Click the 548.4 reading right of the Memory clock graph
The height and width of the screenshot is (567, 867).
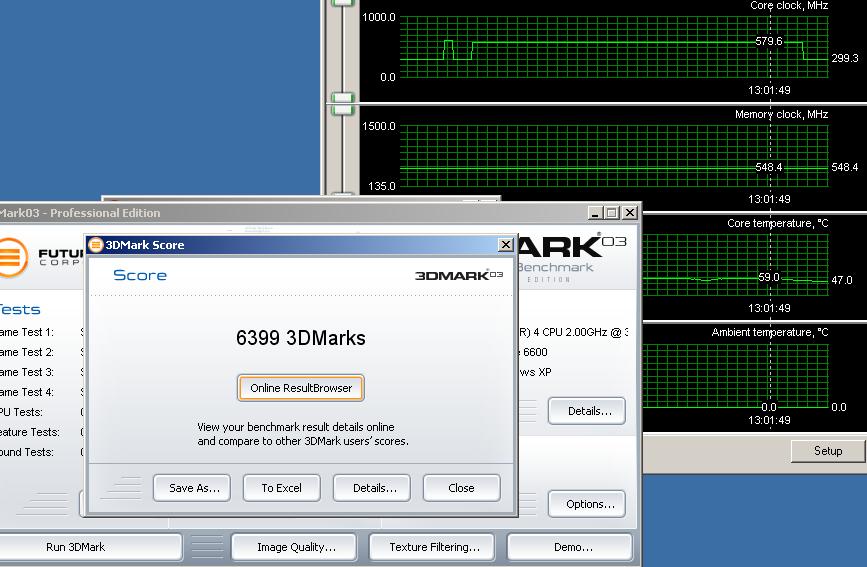click(845, 167)
